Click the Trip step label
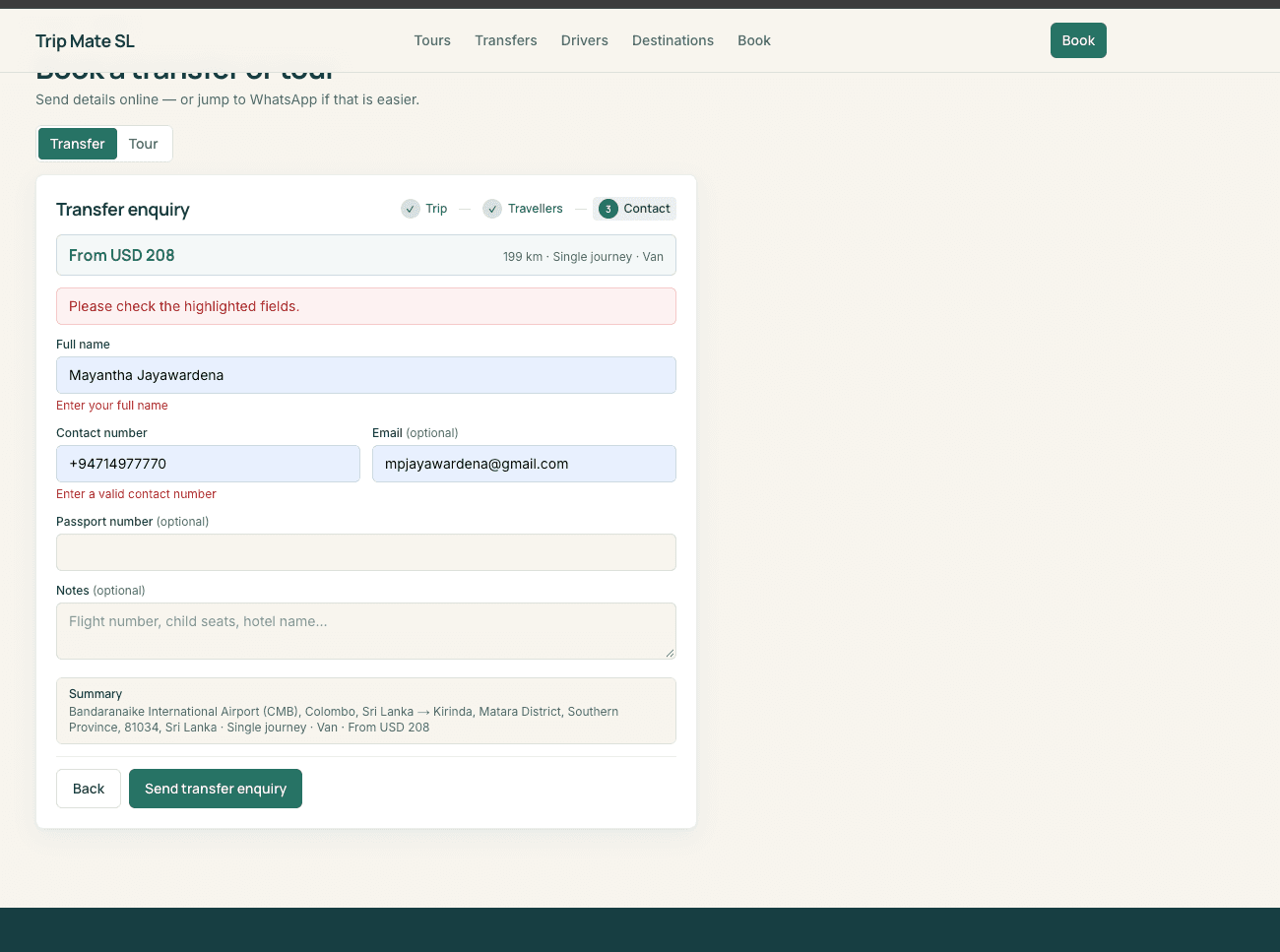Image resolution: width=1280 pixels, height=952 pixels. 436,209
